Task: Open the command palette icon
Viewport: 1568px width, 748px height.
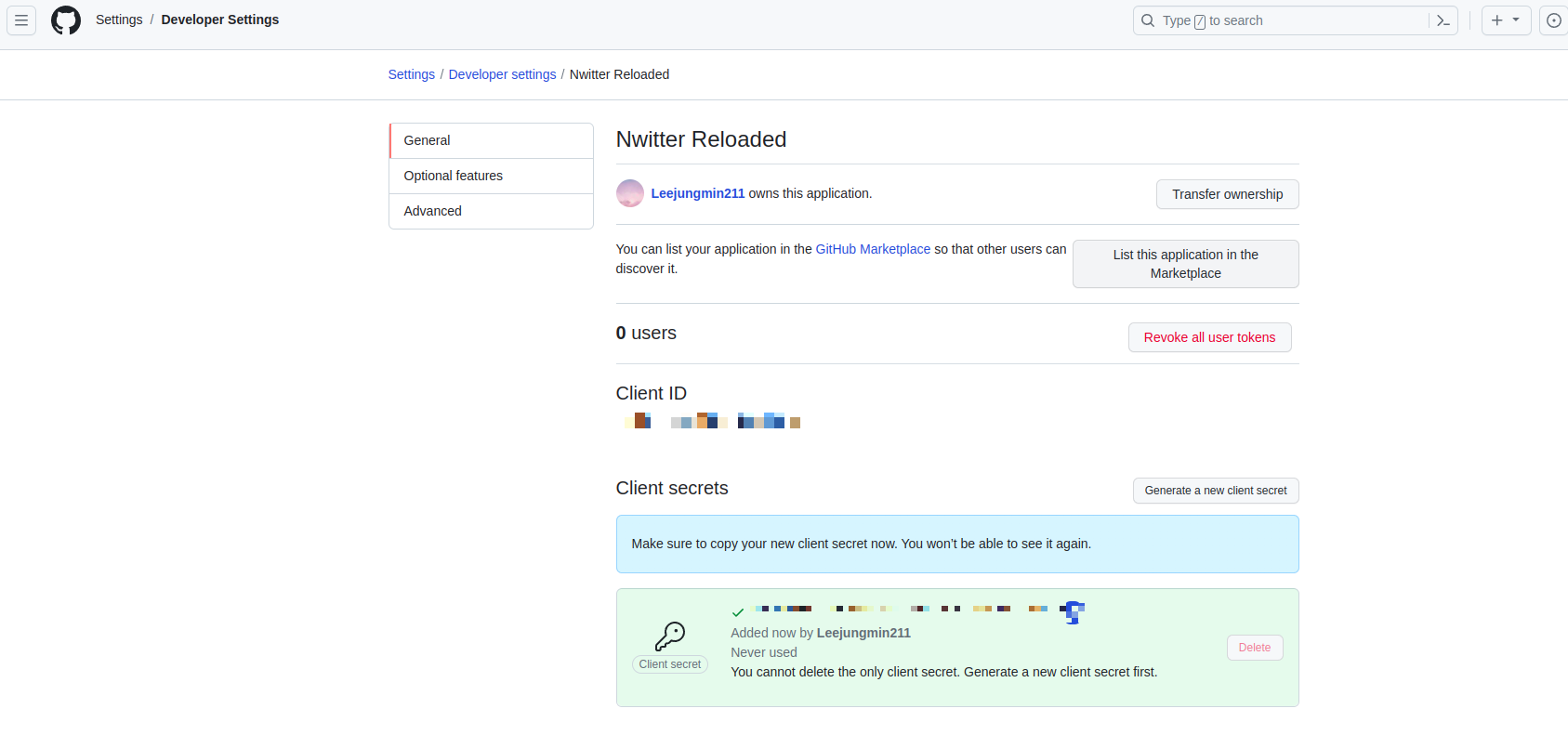Action: (1443, 20)
